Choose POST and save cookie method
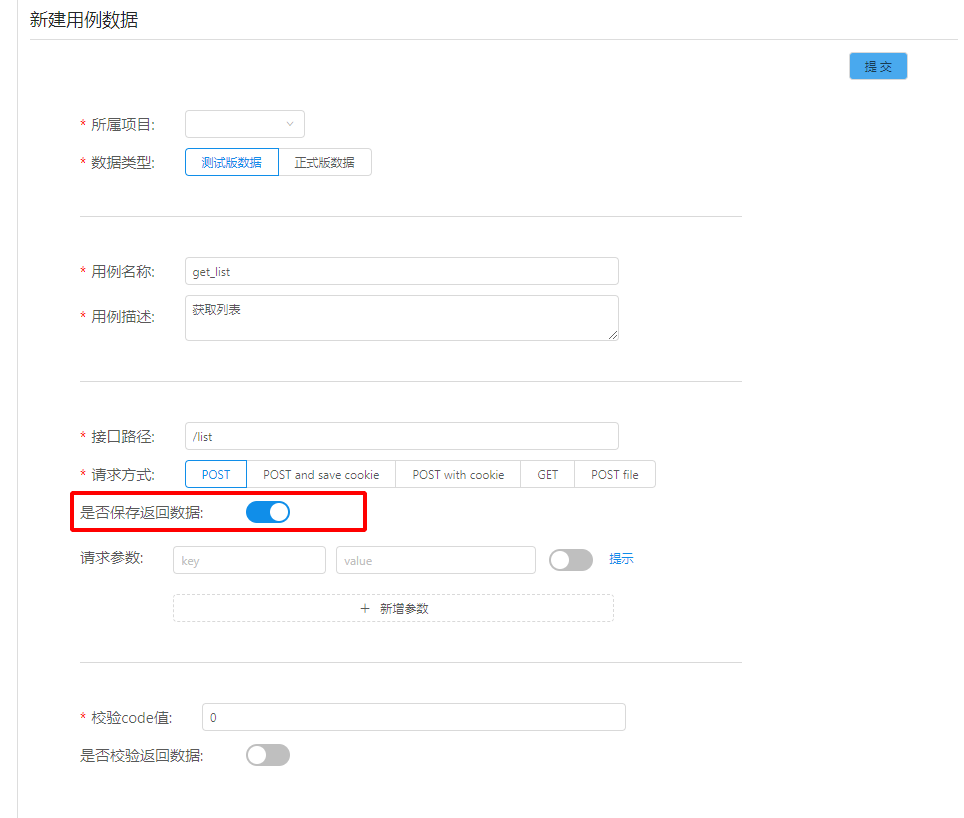This screenshot has width=964, height=818. (x=321, y=474)
